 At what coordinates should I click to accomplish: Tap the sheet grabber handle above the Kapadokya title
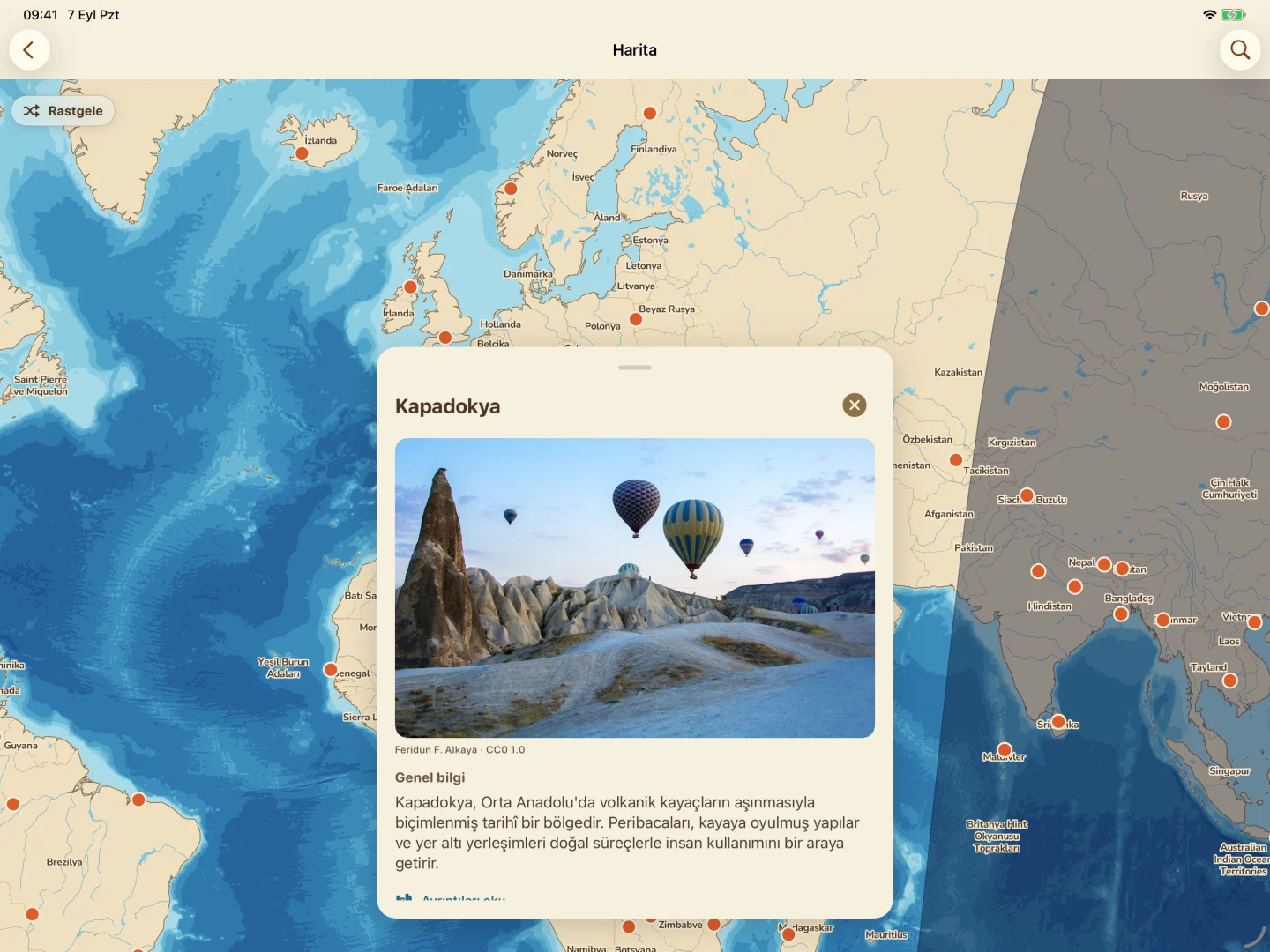pos(635,368)
